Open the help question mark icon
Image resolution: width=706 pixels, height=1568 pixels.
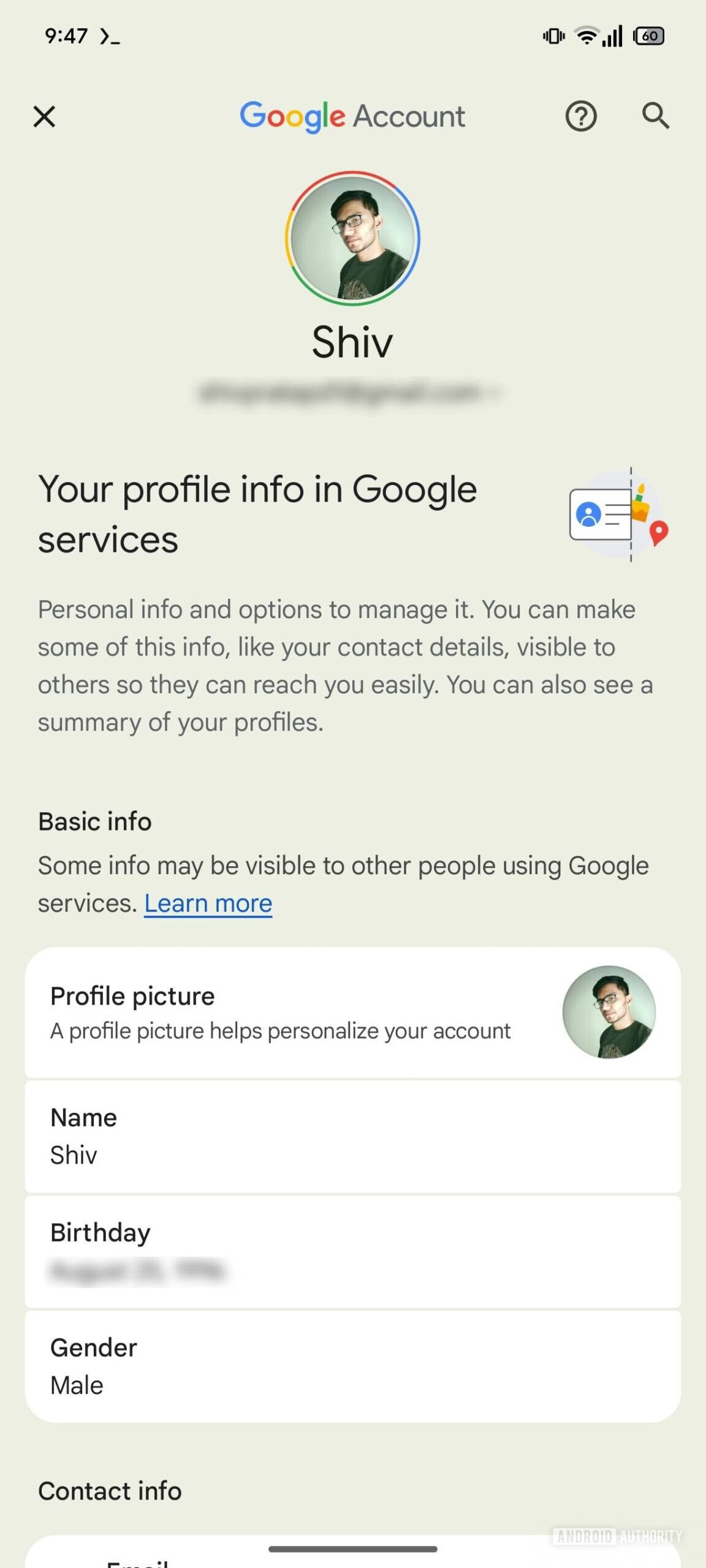(580, 116)
